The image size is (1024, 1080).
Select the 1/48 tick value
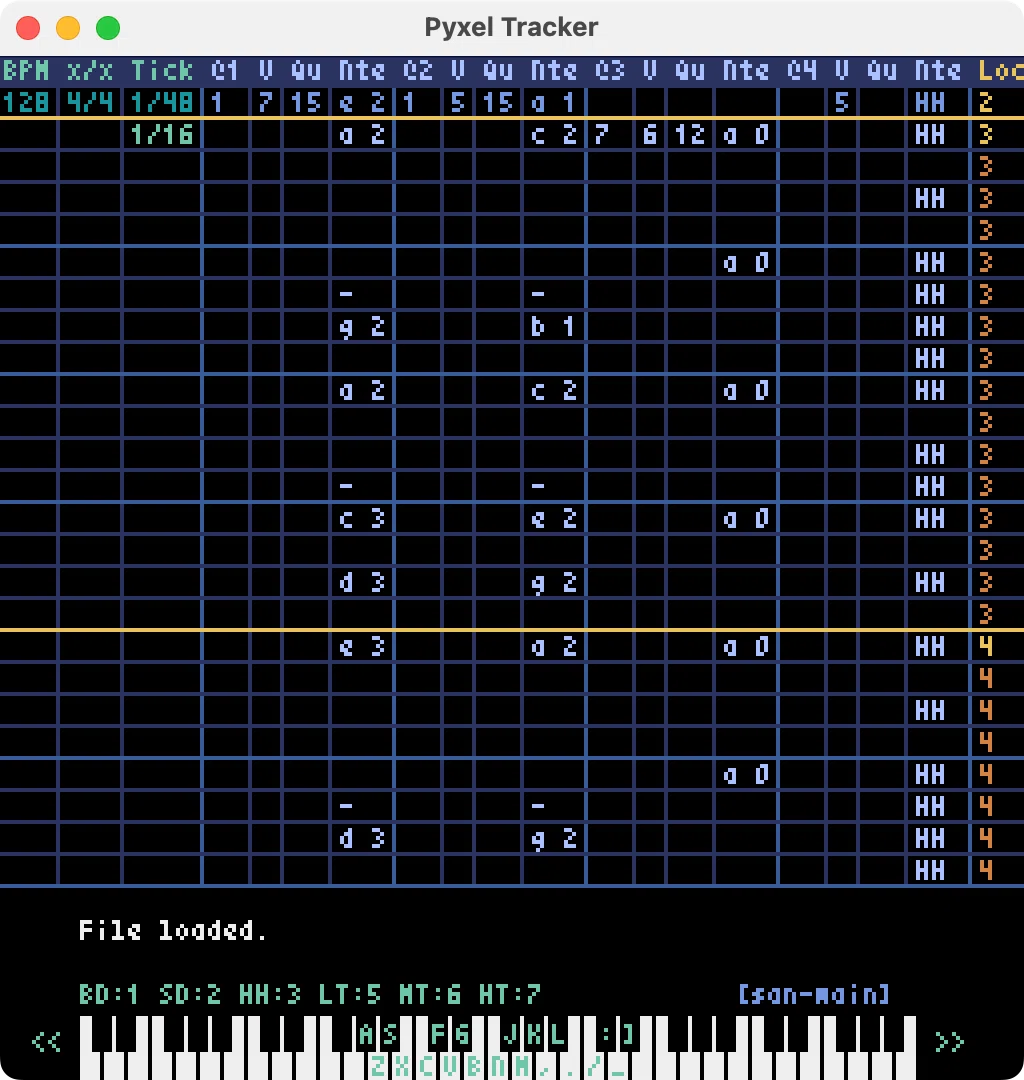click(x=162, y=103)
